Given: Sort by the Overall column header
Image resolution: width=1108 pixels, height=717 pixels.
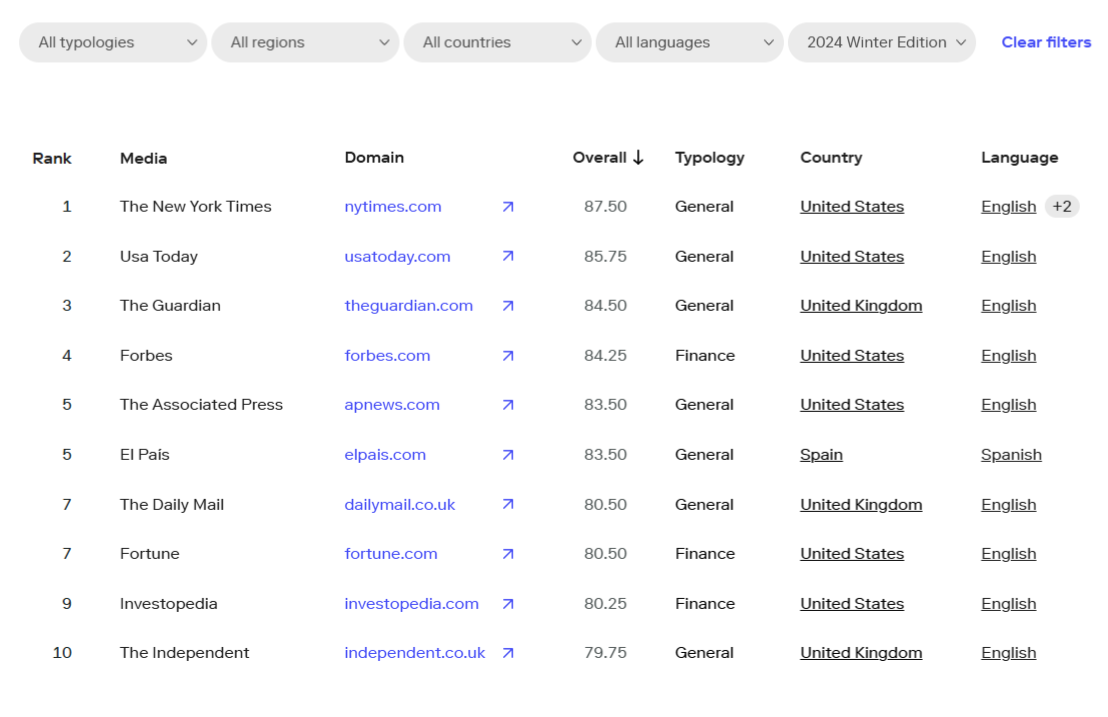Looking at the screenshot, I should pyautogui.click(x=608, y=158).
